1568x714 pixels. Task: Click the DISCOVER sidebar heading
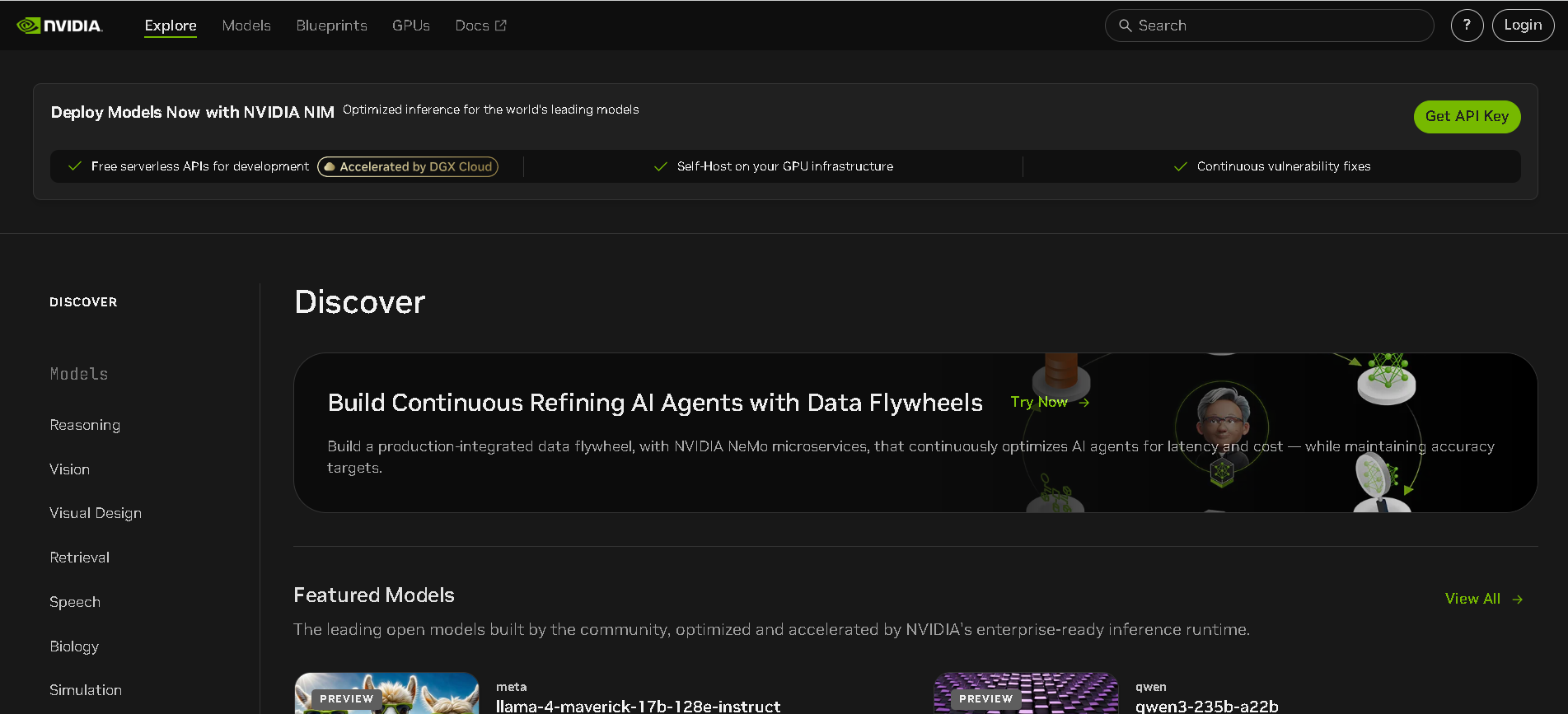pos(83,302)
